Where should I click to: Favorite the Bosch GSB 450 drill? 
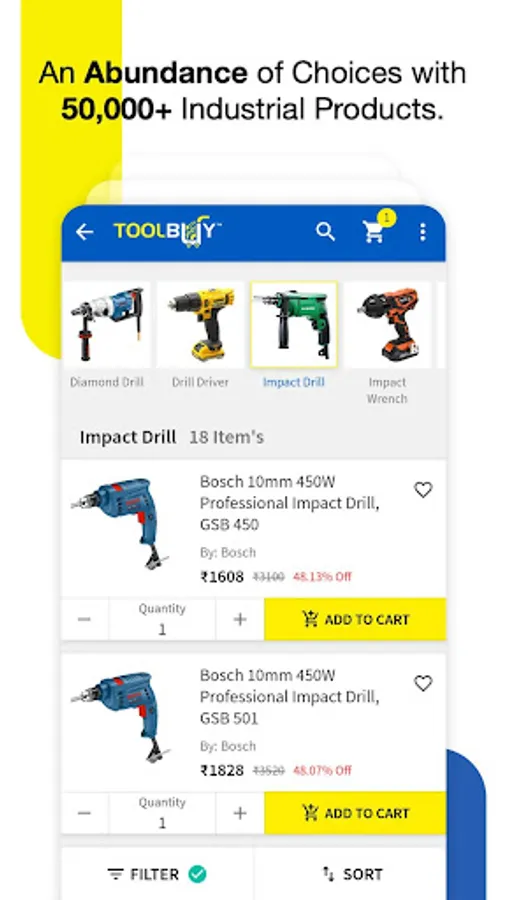(x=423, y=490)
